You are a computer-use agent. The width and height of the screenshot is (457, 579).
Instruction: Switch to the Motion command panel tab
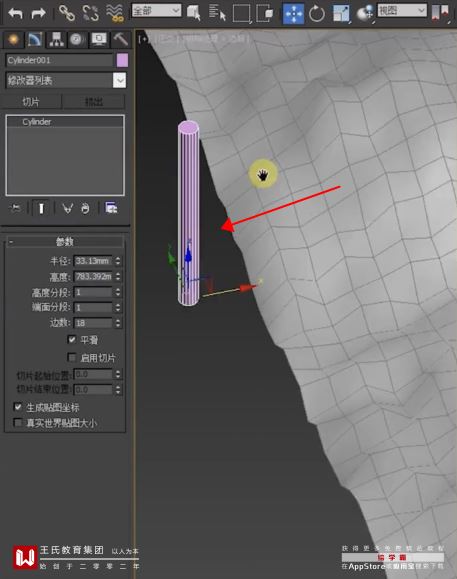click(77, 40)
